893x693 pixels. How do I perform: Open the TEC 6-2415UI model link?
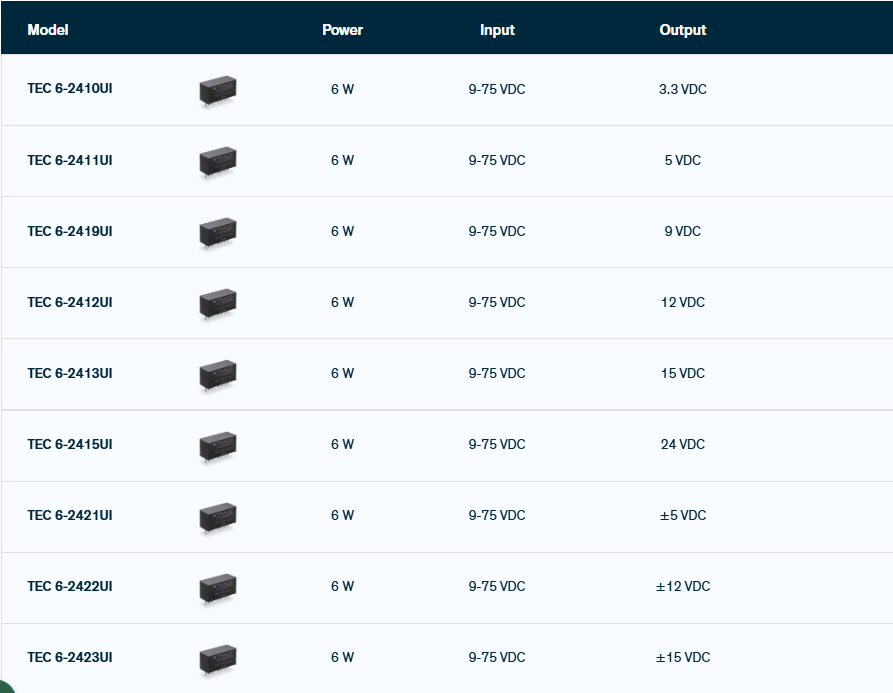(x=69, y=444)
